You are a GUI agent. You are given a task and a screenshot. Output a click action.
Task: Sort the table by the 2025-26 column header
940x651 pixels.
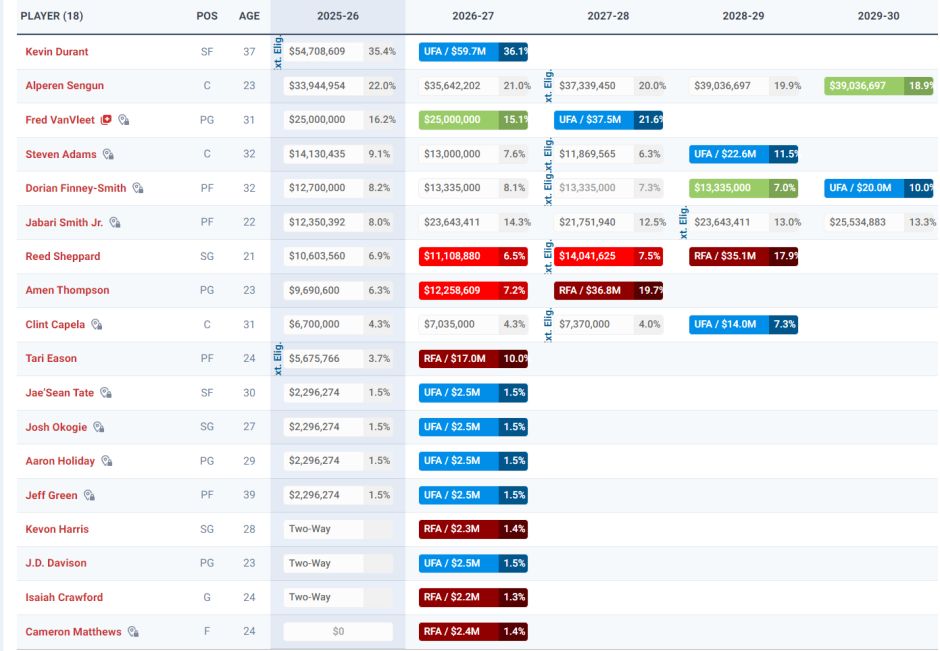click(337, 17)
